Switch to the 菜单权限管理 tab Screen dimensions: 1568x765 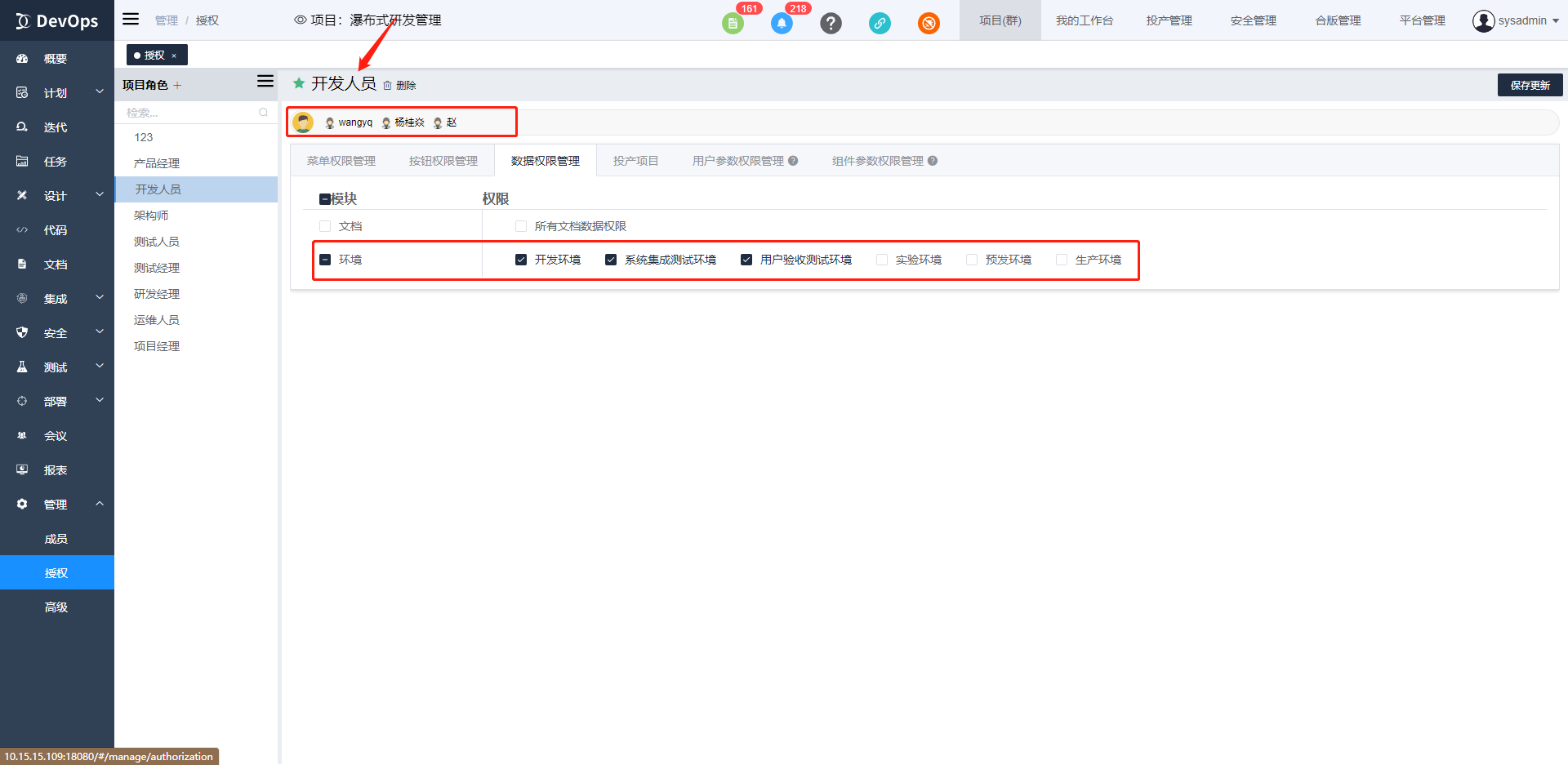point(341,161)
